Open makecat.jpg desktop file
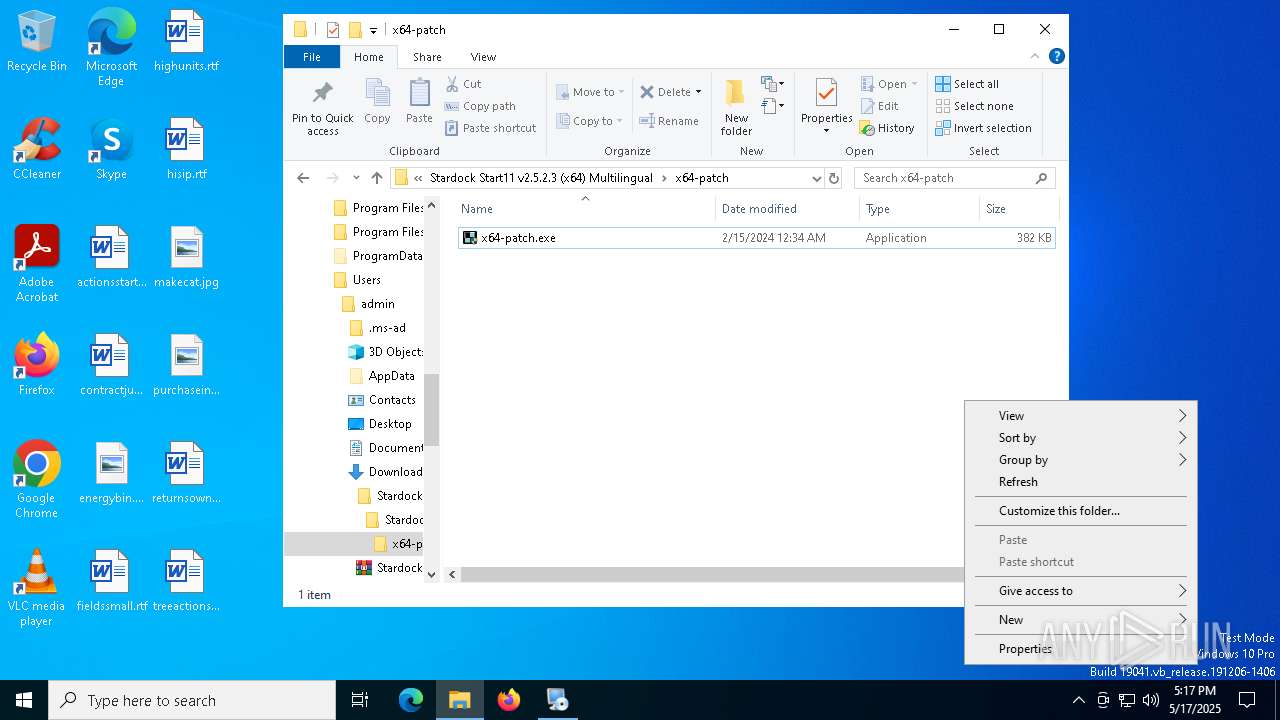Screen dimensions: 1280x720 (186, 257)
